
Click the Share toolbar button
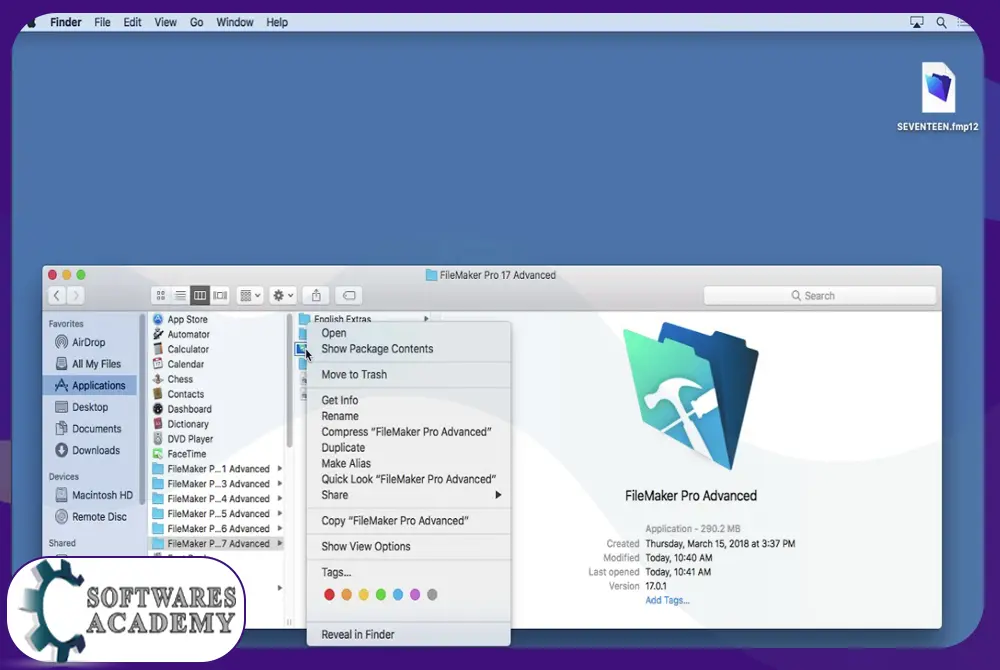pos(316,296)
